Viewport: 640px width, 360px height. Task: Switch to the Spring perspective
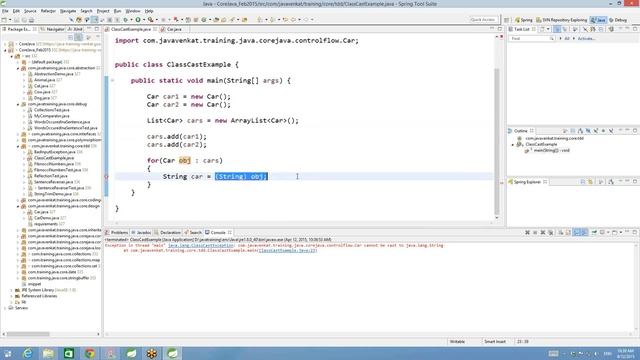click(524, 20)
